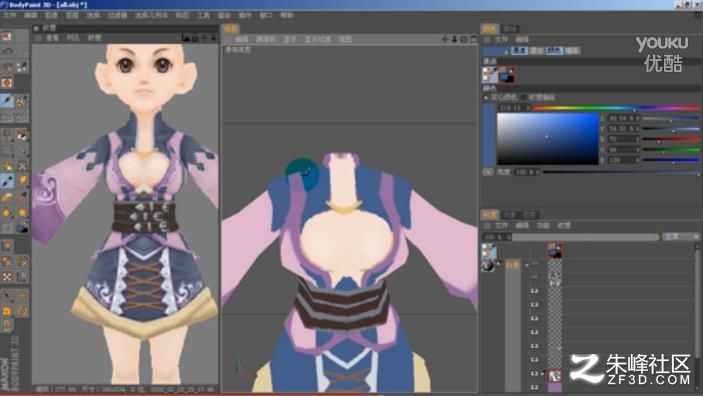Click the viewport pan arrows icon
This screenshot has width=703, height=396.
[445, 39]
